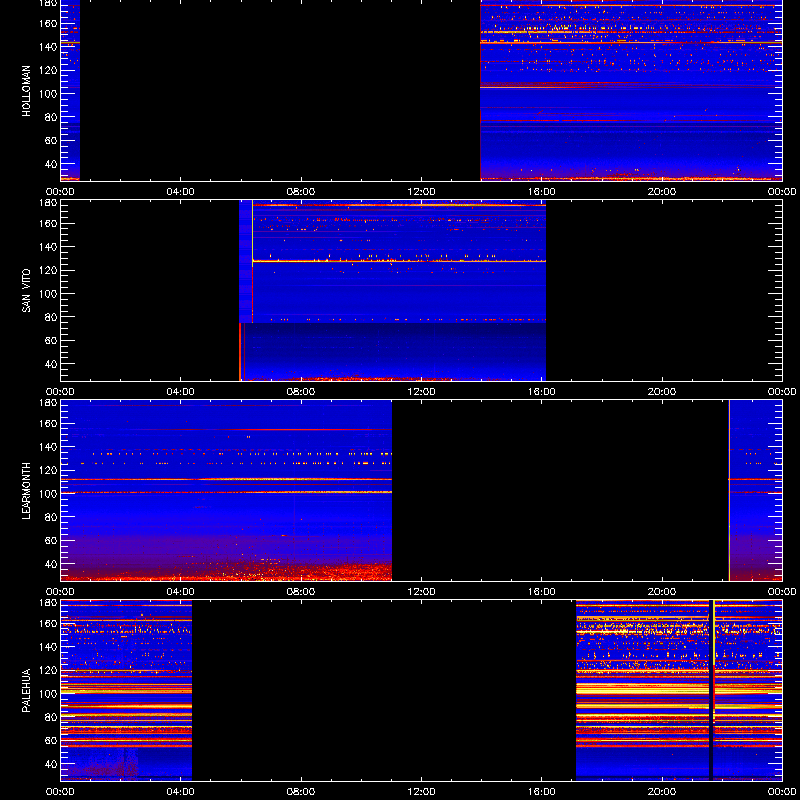Select the LEARMONTH station axis label
The image size is (800, 800).
tap(26, 491)
